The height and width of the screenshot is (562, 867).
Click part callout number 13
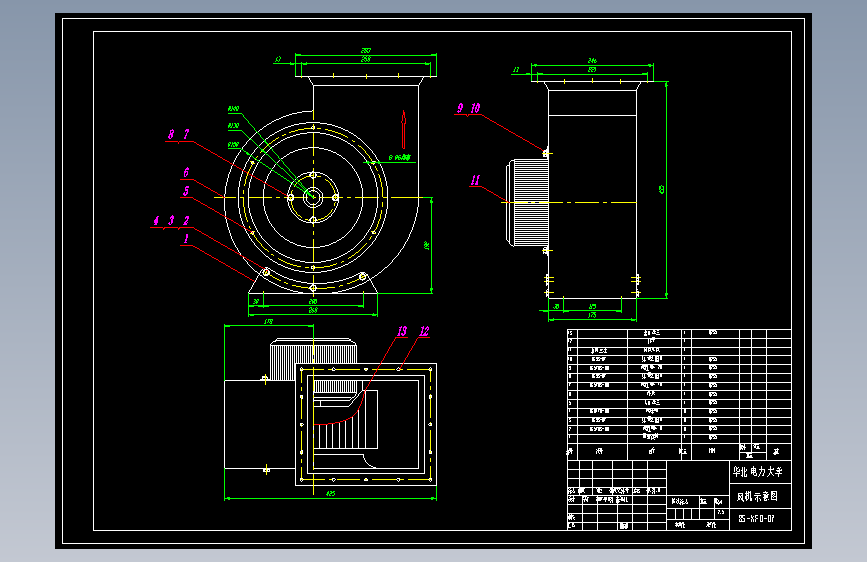point(402,331)
